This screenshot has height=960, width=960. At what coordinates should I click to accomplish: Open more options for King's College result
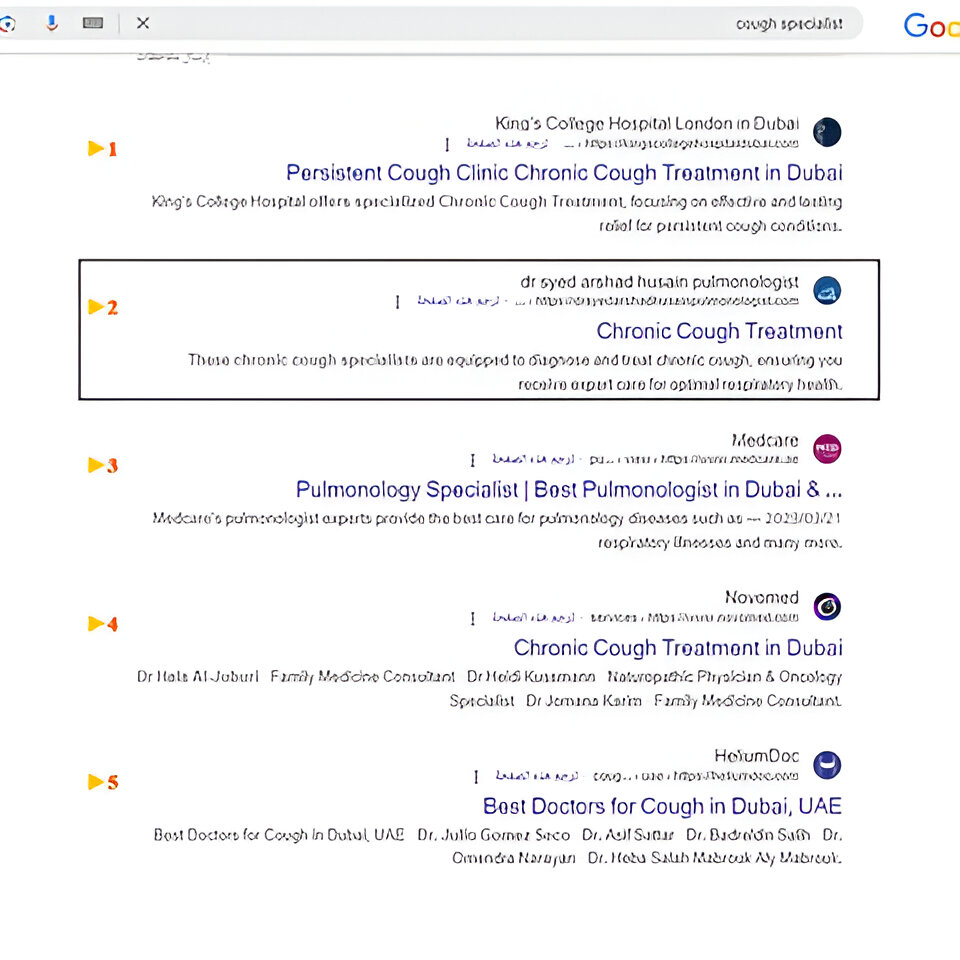tap(447, 144)
